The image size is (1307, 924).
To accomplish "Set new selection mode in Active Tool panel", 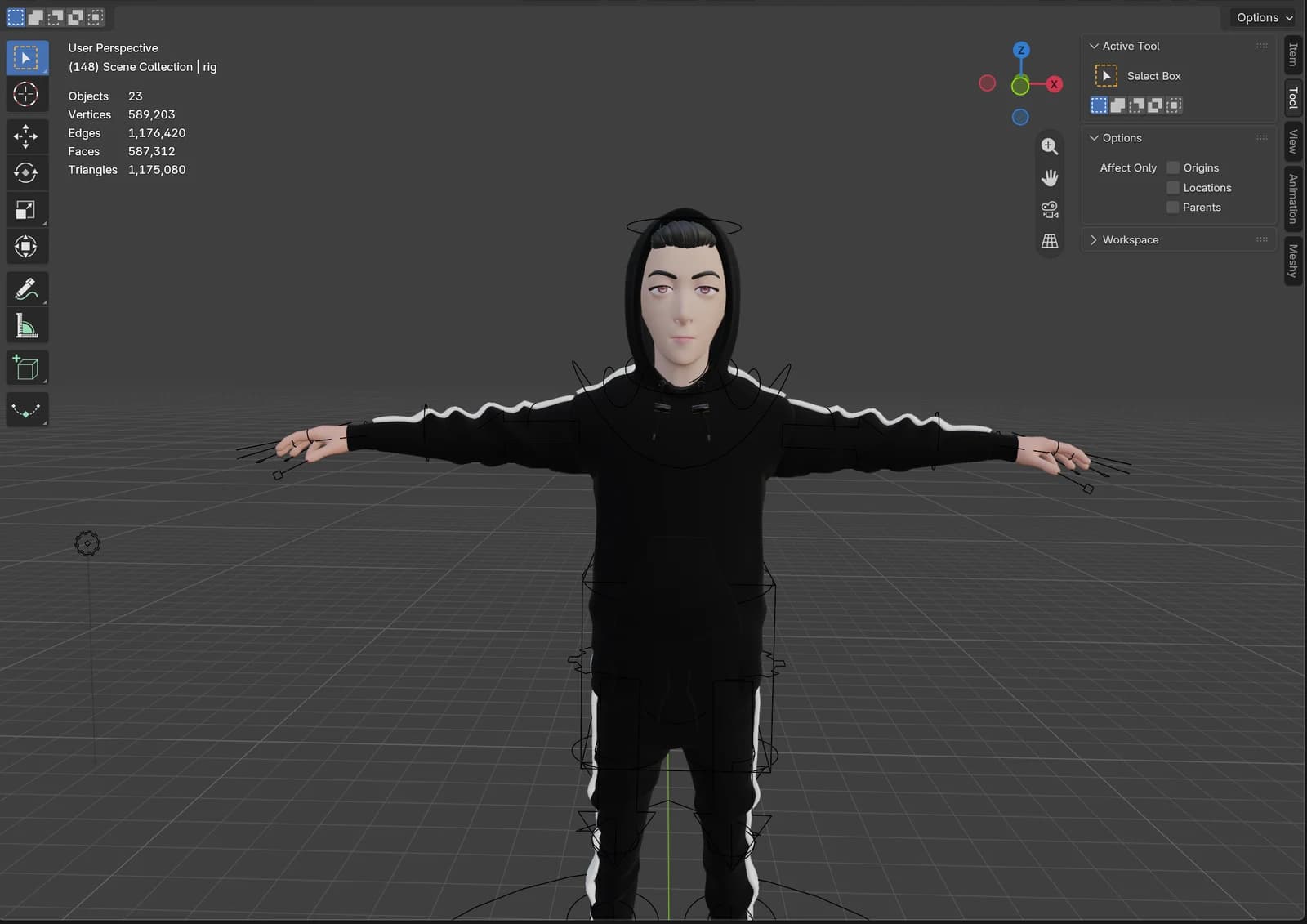I will click(x=1099, y=105).
